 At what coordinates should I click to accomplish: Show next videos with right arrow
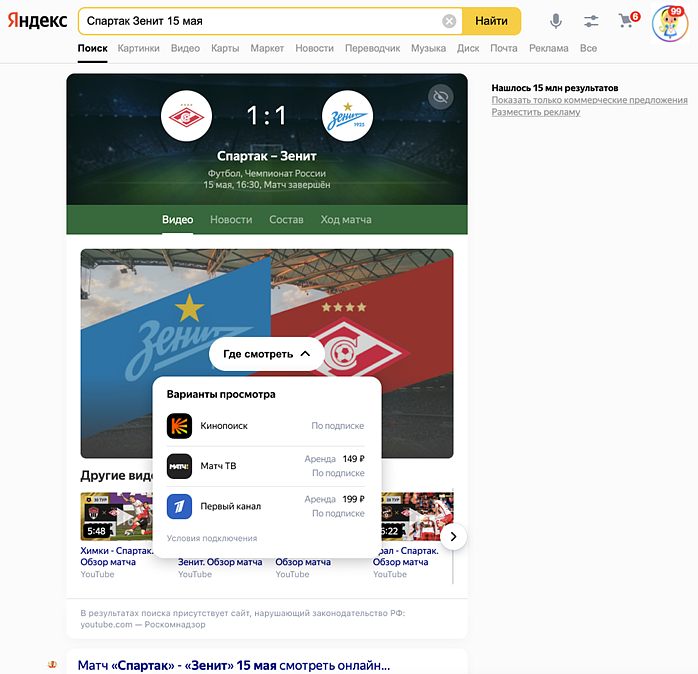coord(453,537)
